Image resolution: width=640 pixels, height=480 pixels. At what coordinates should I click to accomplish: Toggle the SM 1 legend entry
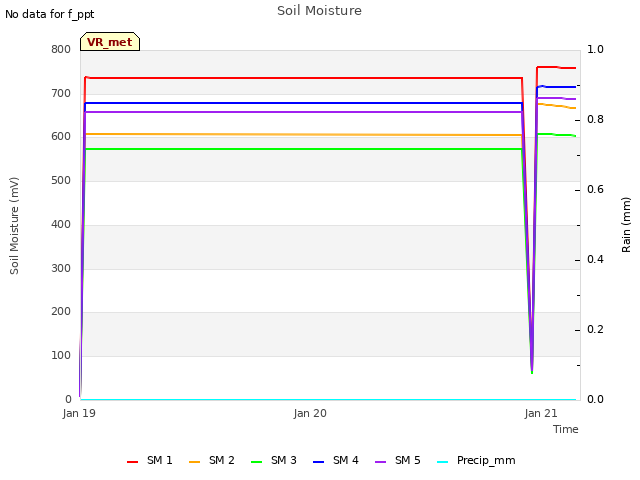150,460
